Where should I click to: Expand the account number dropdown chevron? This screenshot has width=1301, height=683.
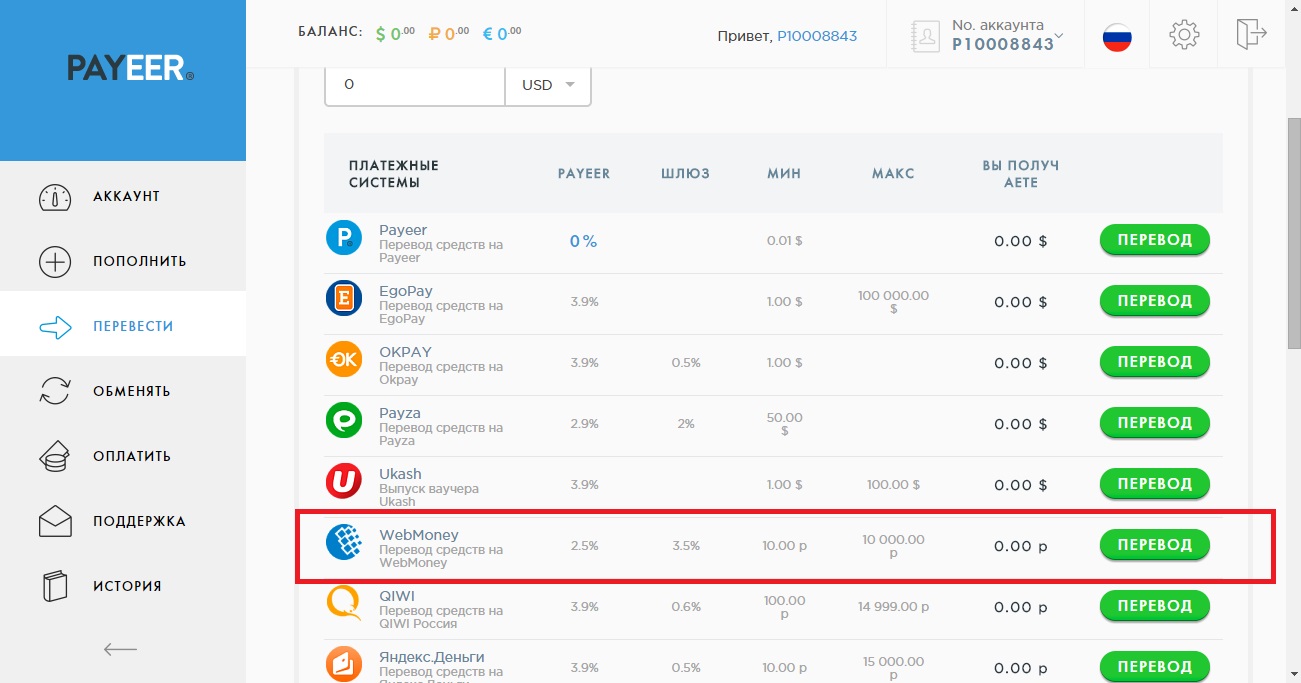point(1059,37)
